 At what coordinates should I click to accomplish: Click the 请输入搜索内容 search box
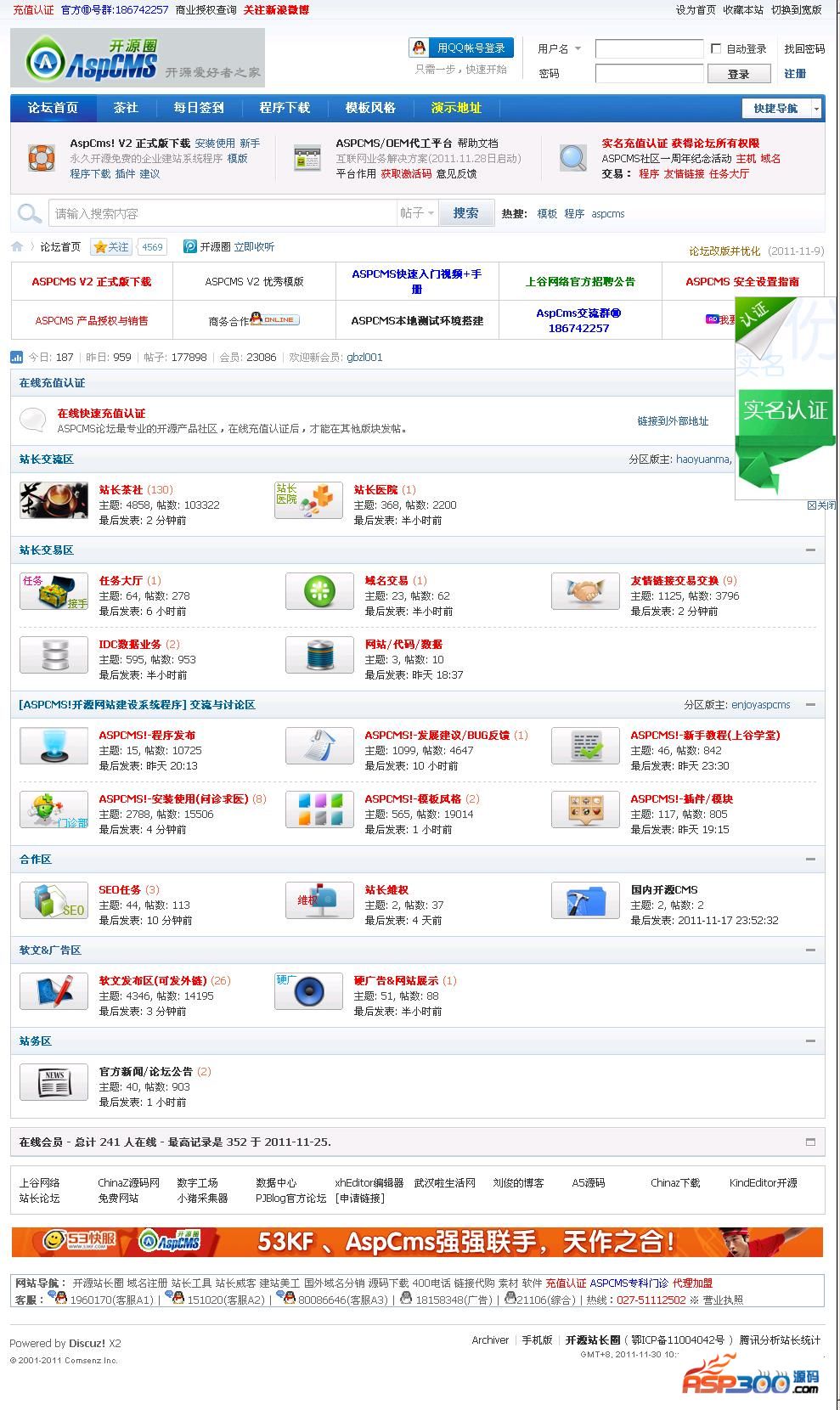pos(223,213)
